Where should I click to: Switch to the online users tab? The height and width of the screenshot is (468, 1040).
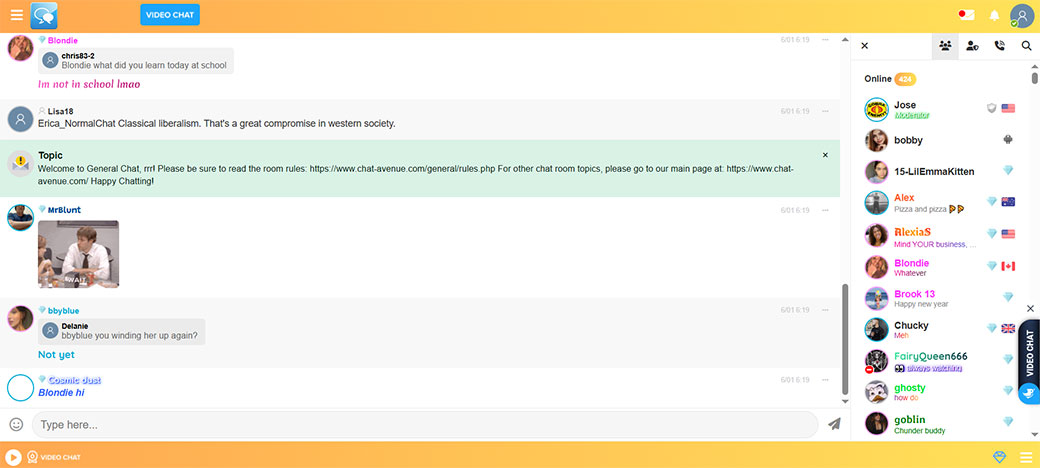944,46
